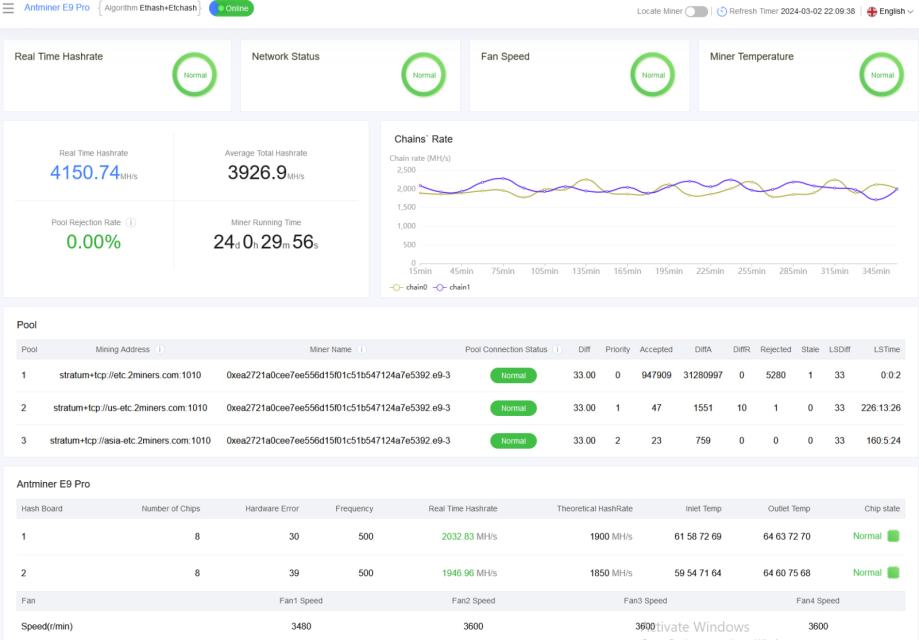The width and height of the screenshot is (919, 640).
Task: Click the Miner Name info icon
Action: 361,350
